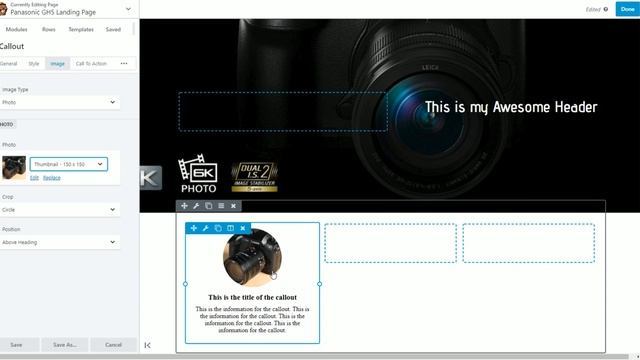Click the Save As... button
Screen dimensions: 640x360
[64, 345]
